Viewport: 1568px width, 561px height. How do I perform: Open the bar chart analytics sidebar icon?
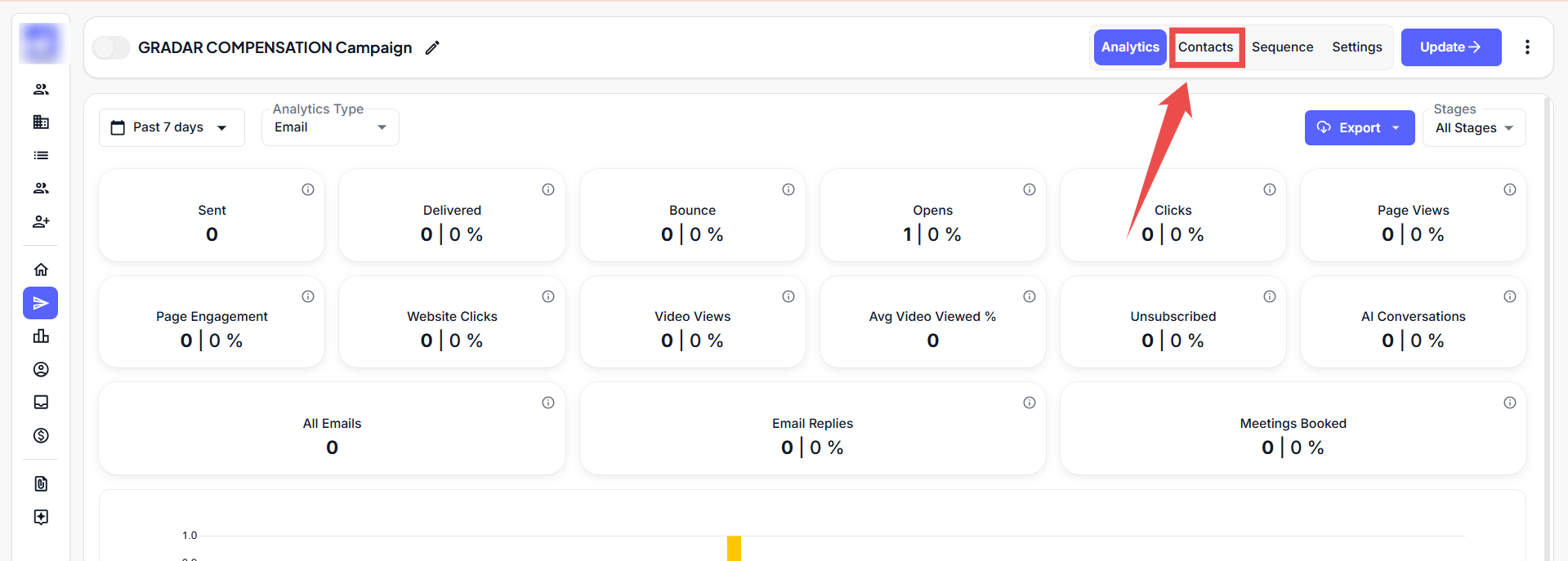(x=41, y=336)
